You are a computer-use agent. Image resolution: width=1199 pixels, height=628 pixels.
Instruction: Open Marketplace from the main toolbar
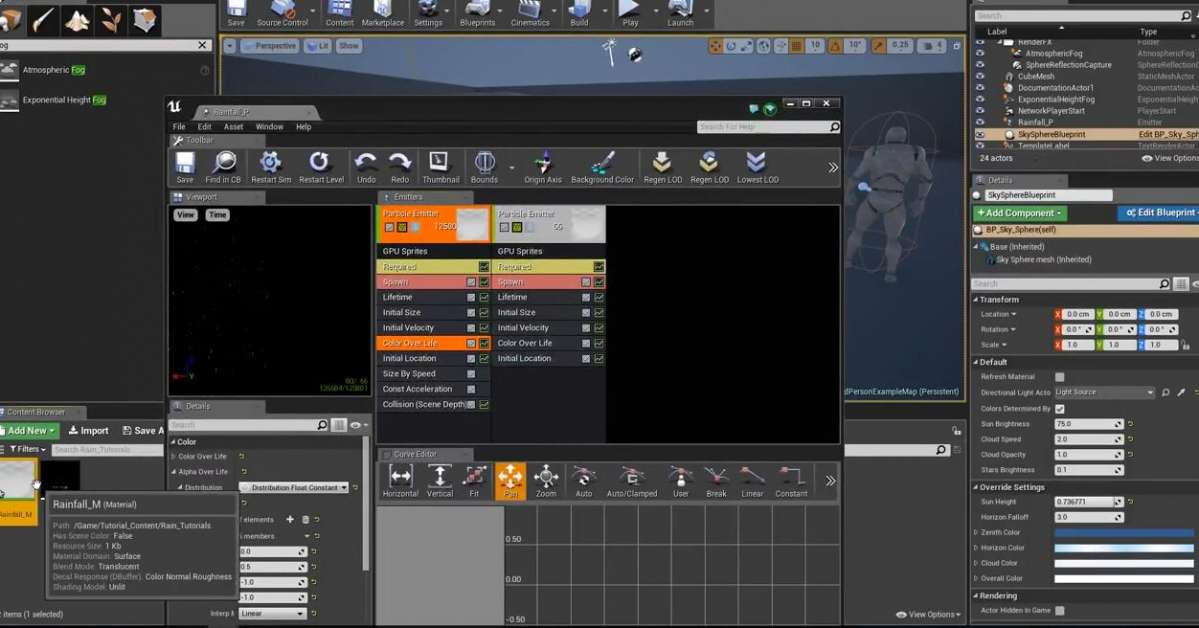[x=382, y=13]
